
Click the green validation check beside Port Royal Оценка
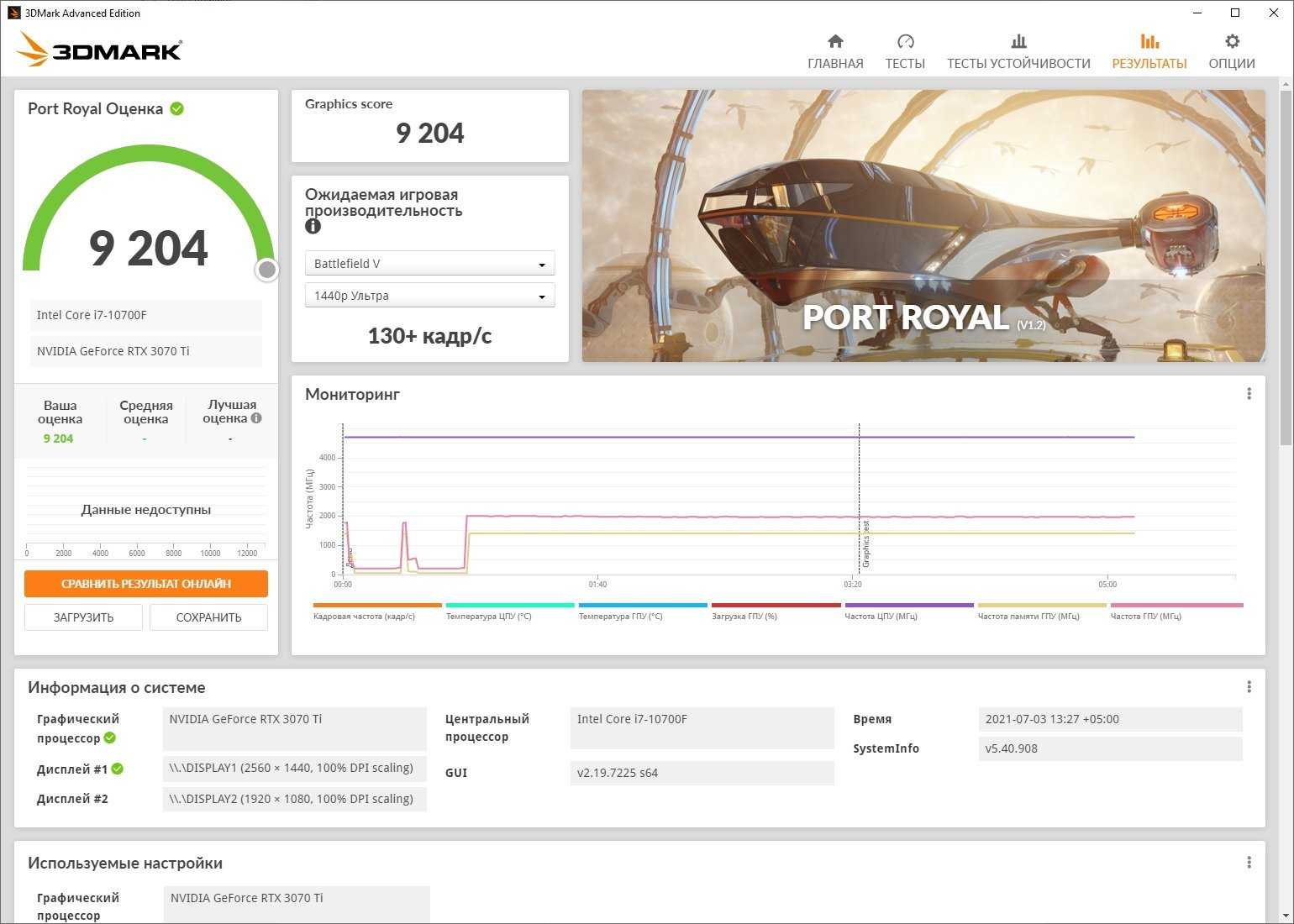coord(177,108)
